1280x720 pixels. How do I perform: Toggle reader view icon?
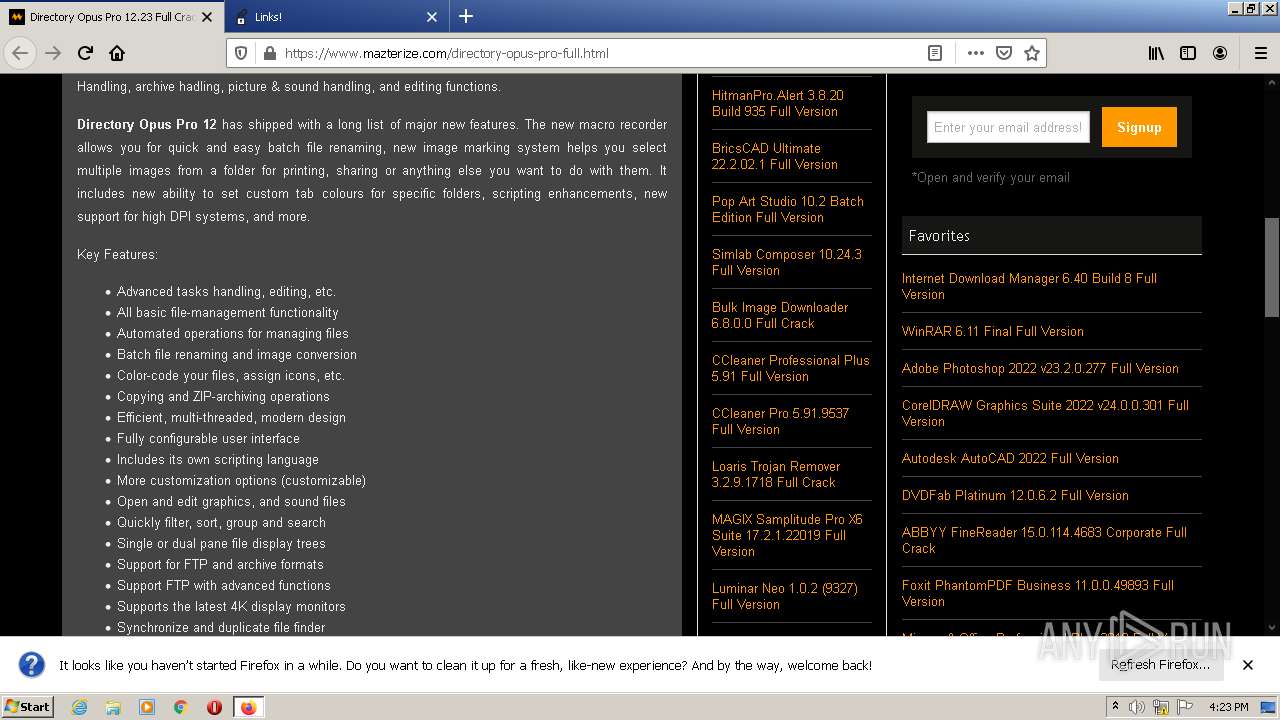(x=935, y=53)
